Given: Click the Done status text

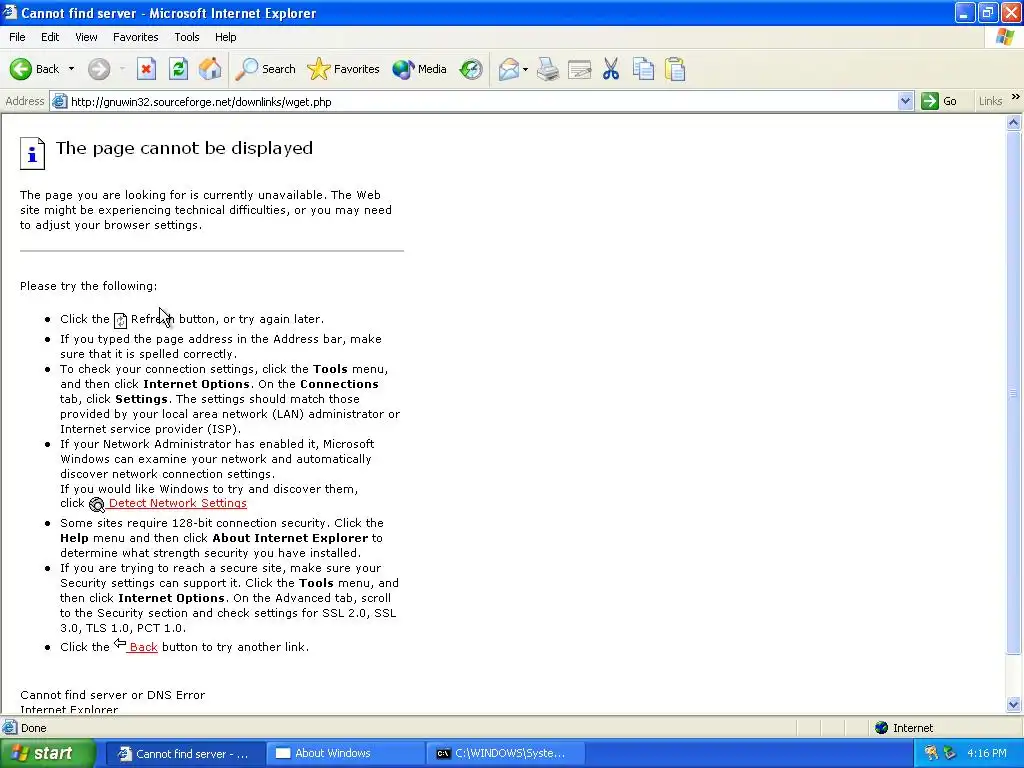Looking at the screenshot, I should pyautogui.click(x=33, y=728).
